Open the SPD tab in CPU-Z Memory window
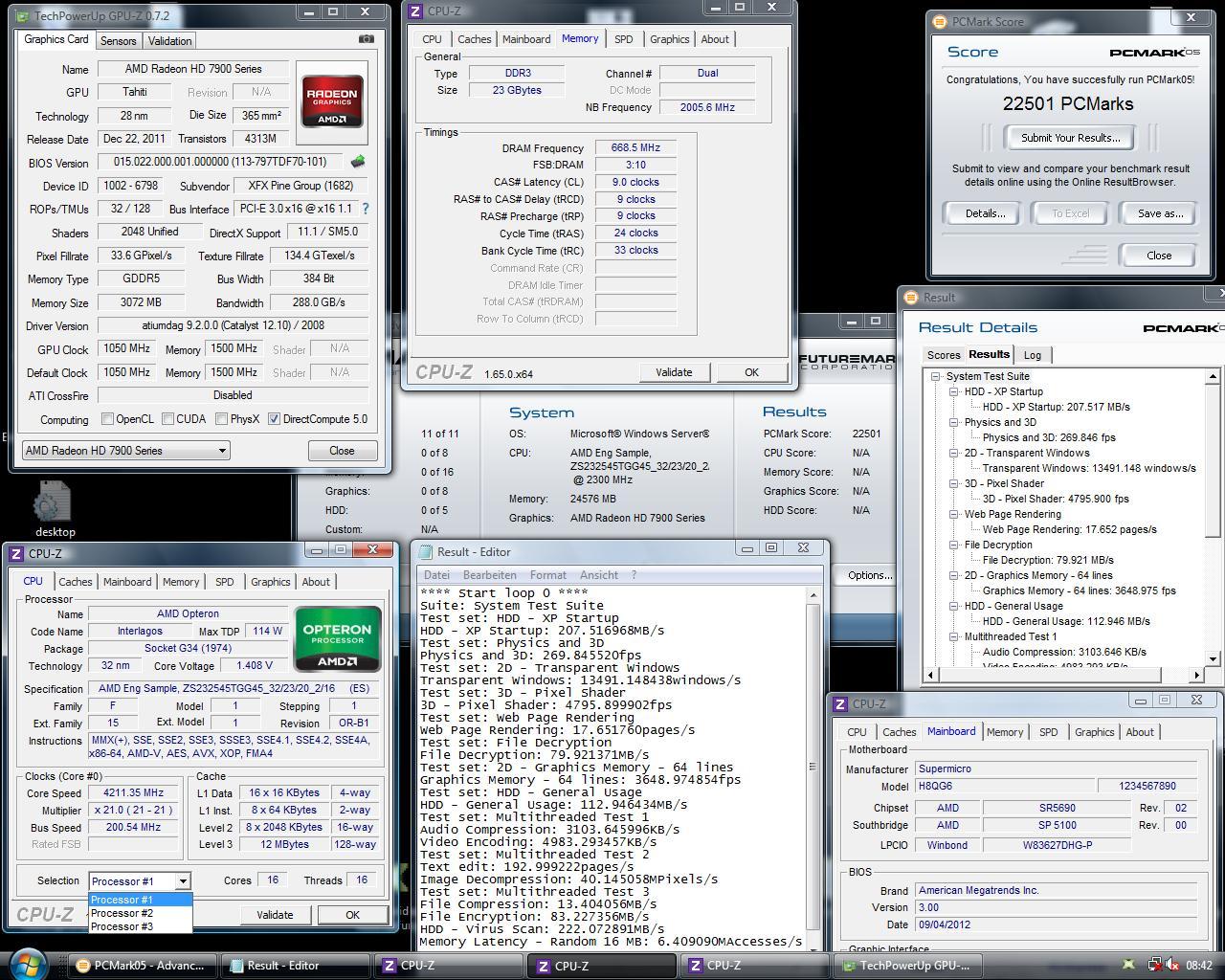The width and height of the screenshot is (1225, 980). point(624,39)
